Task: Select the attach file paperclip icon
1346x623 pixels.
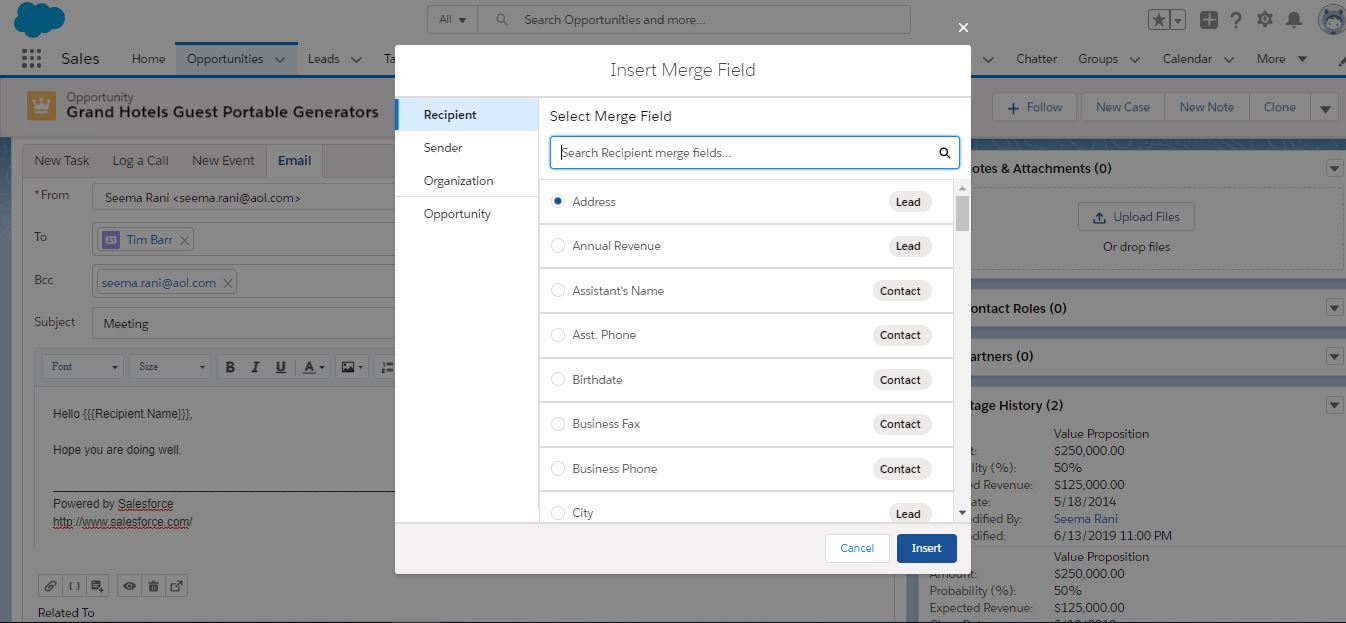Action: pos(50,586)
